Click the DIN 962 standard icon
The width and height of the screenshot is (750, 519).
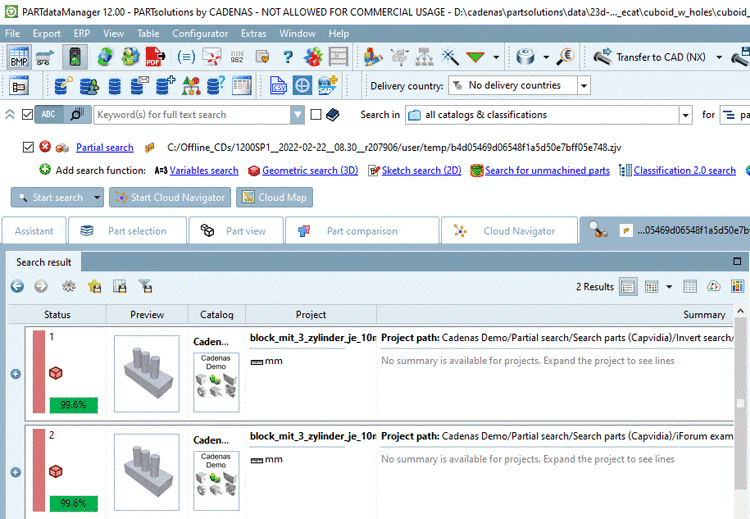coord(237,57)
